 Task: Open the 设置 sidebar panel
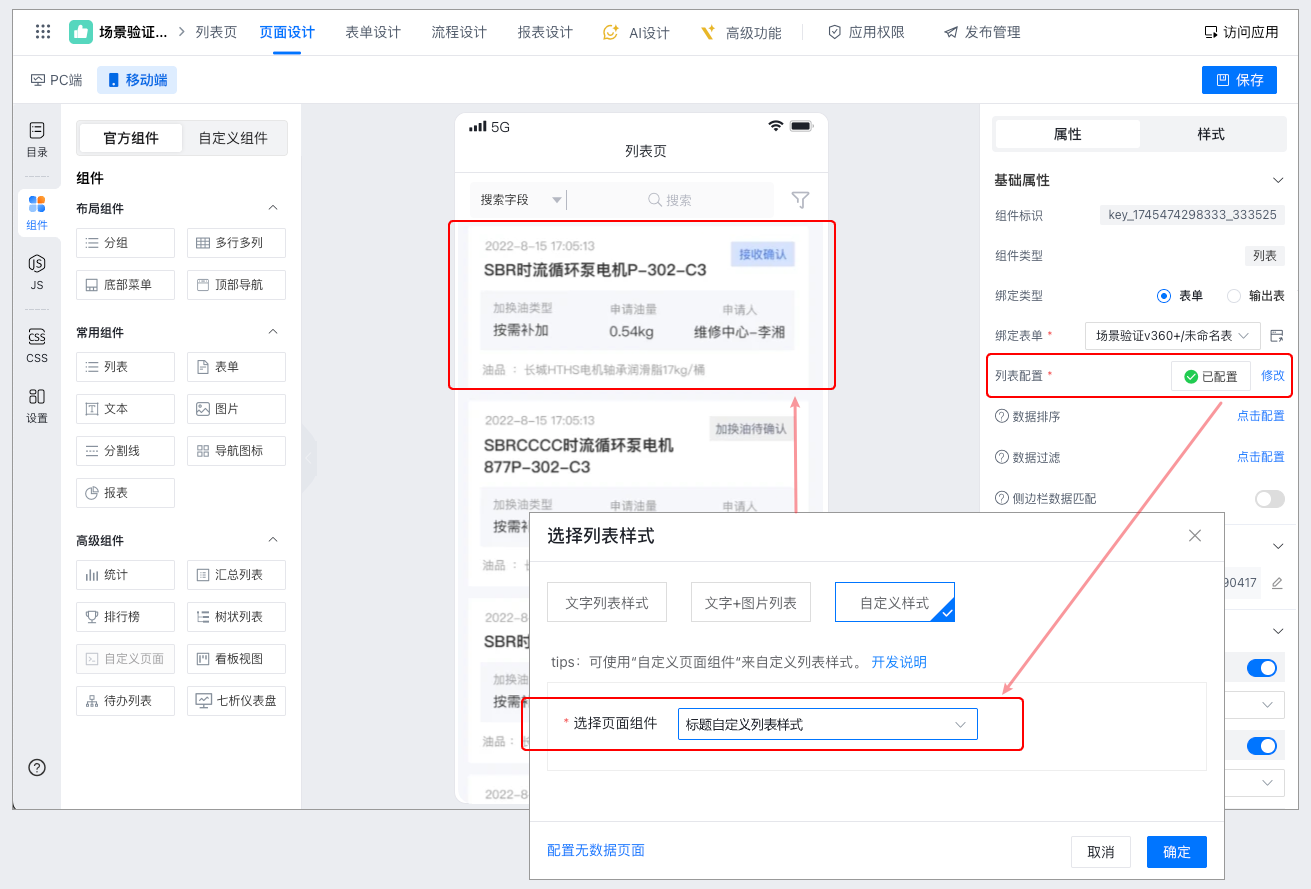coord(37,406)
